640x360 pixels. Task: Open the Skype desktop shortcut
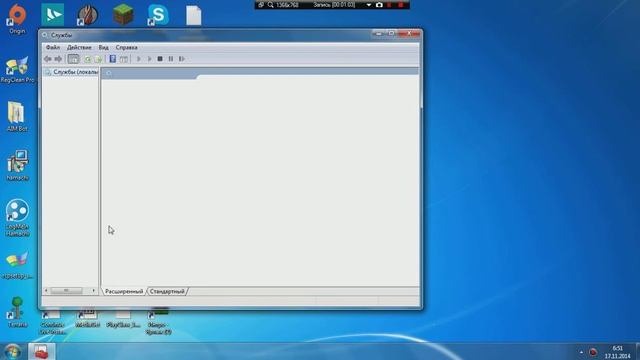158,15
